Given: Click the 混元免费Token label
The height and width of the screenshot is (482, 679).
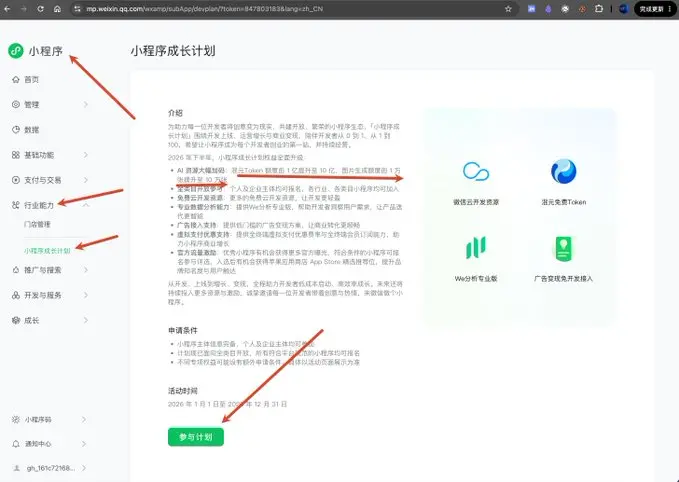Looking at the screenshot, I should pyautogui.click(x=563, y=202).
